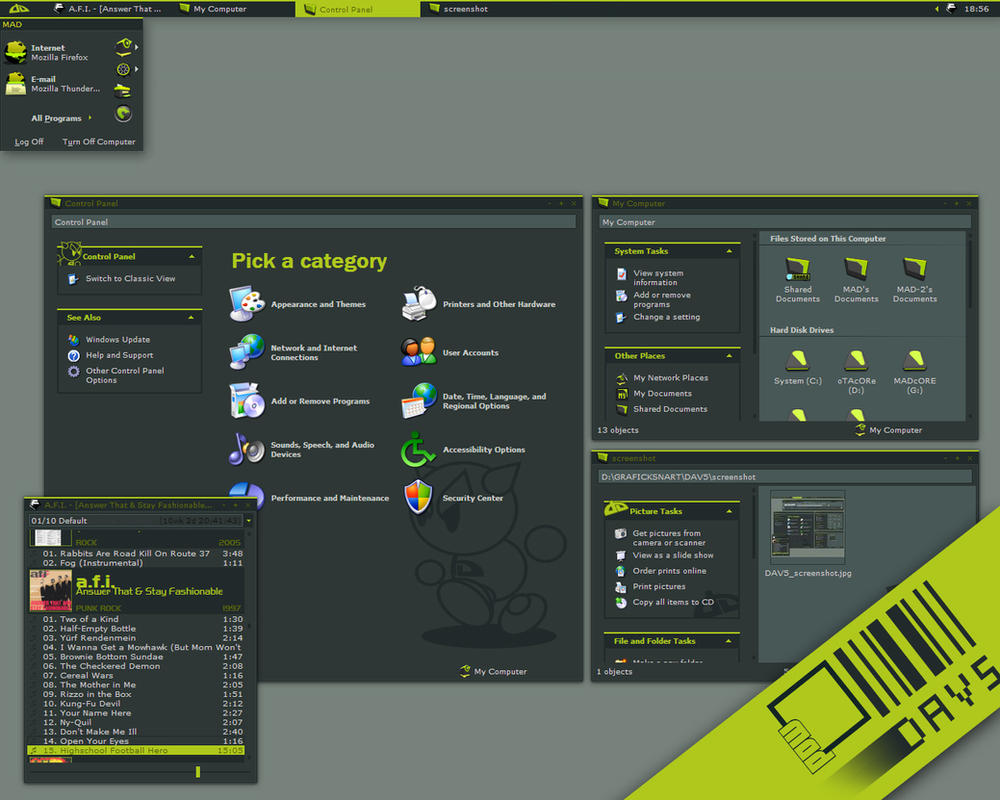
Task: Collapse the See Also section
Action: coord(191,318)
